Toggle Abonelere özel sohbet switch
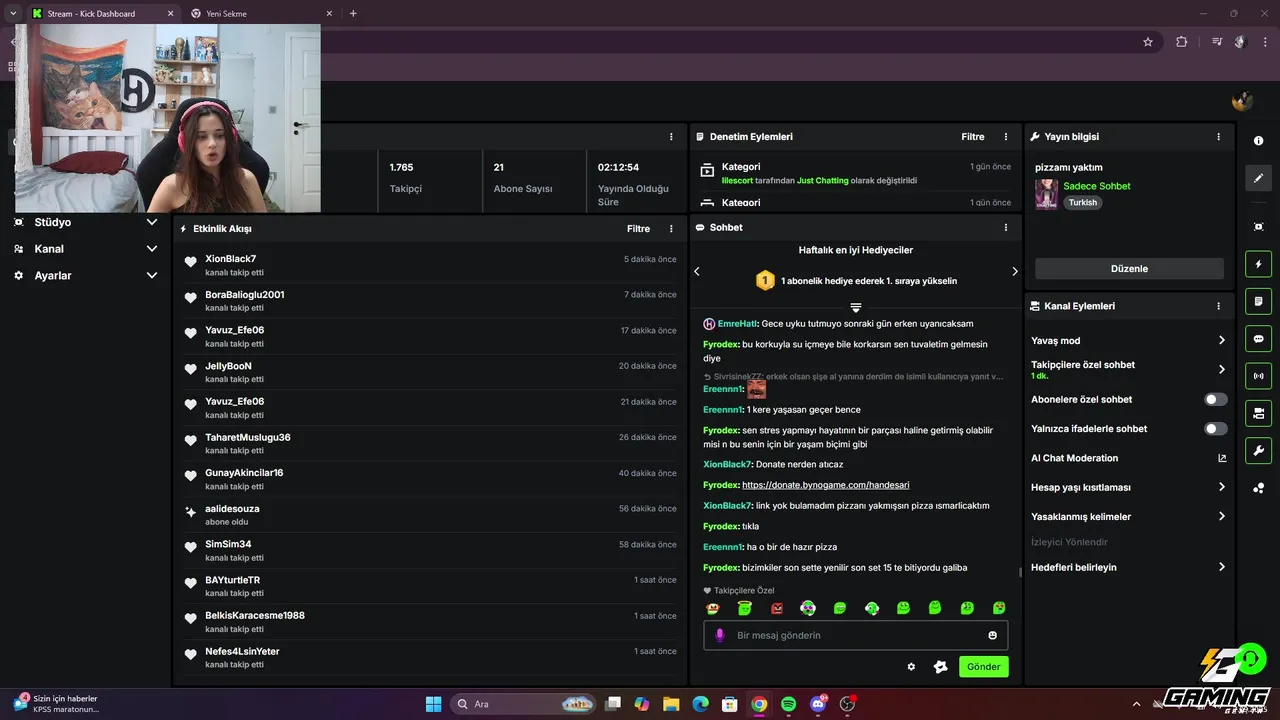This screenshot has width=1280, height=720. (x=1215, y=399)
